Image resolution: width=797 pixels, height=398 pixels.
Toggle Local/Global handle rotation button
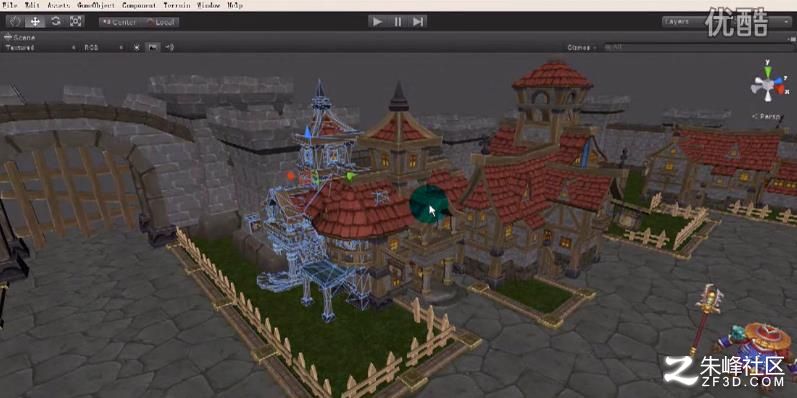pos(161,22)
